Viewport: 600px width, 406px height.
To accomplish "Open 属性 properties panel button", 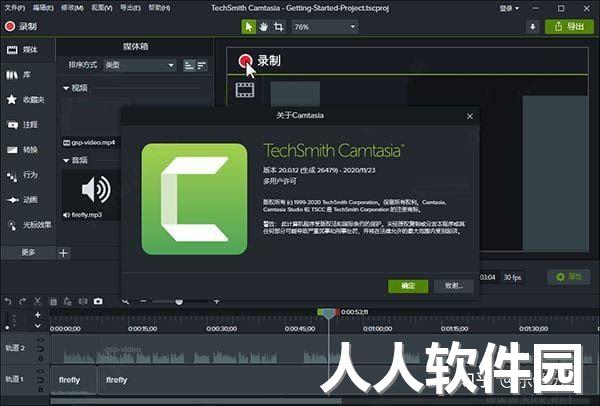I will 569,277.
